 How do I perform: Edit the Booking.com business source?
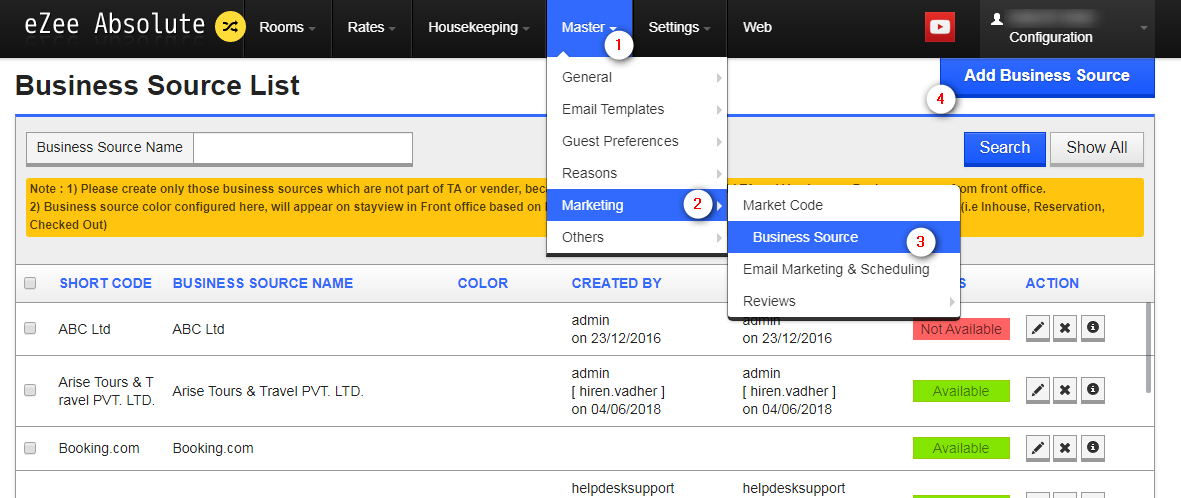(1037, 448)
